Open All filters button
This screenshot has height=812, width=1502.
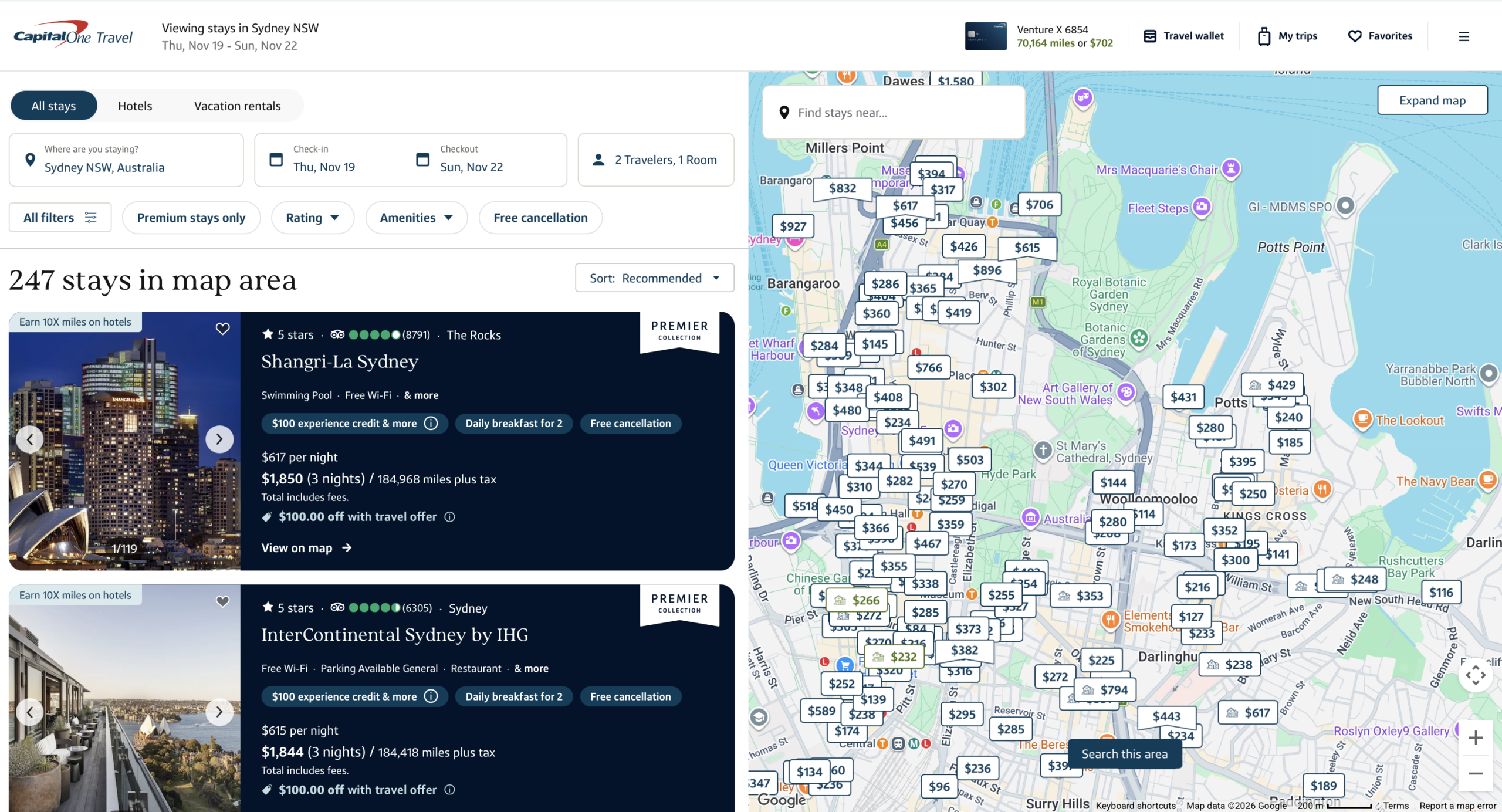[x=60, y=218]
